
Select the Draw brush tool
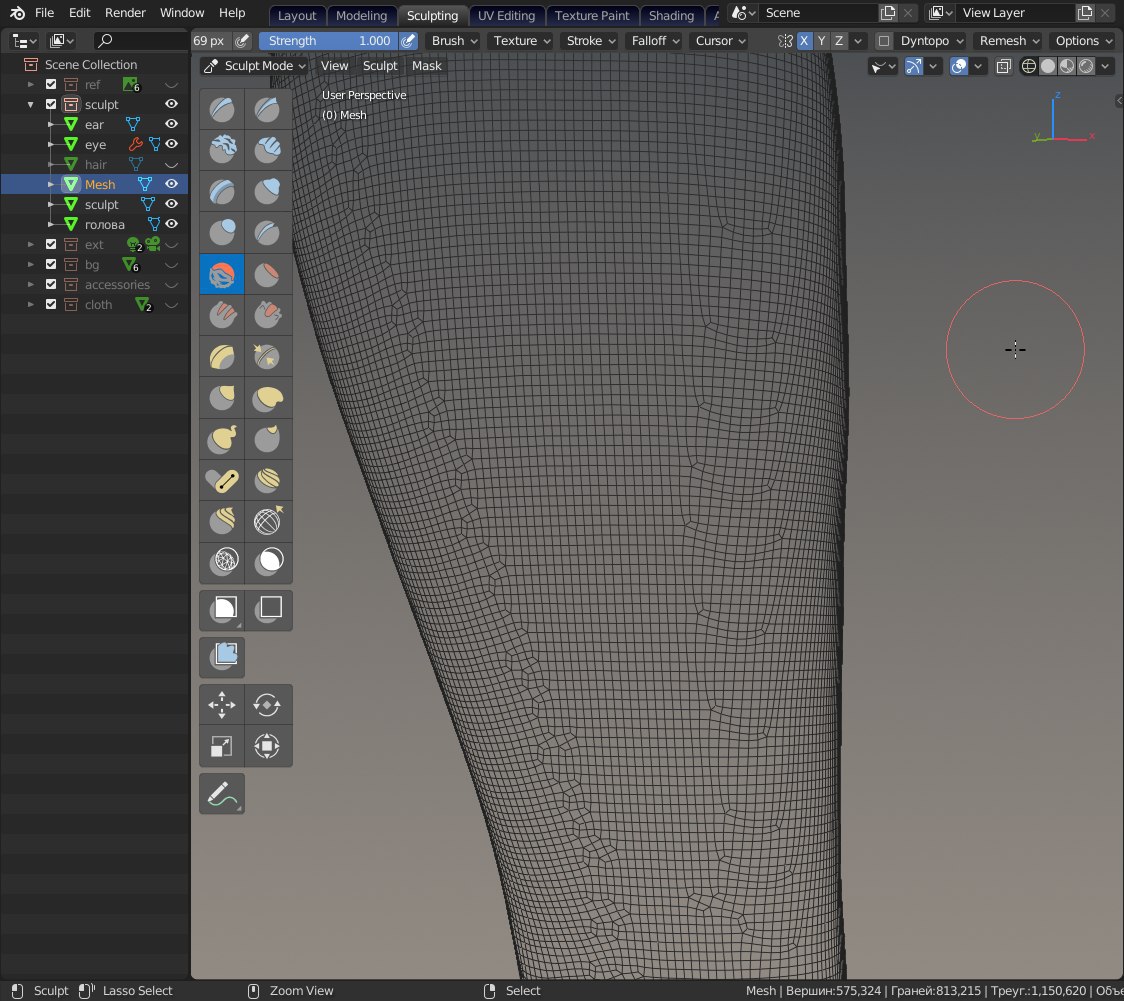point(222,109)
